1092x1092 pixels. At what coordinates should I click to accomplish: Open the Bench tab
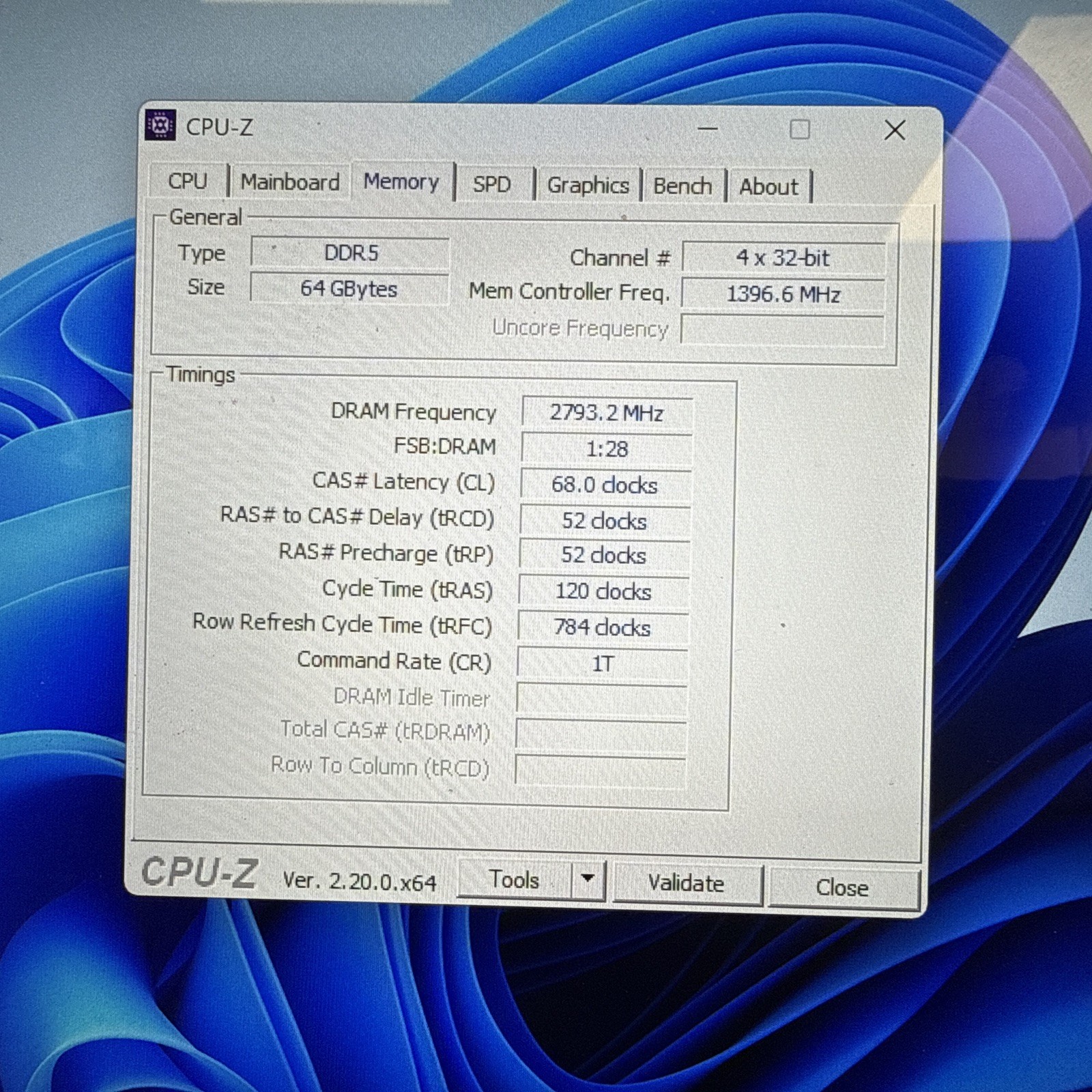682,186
